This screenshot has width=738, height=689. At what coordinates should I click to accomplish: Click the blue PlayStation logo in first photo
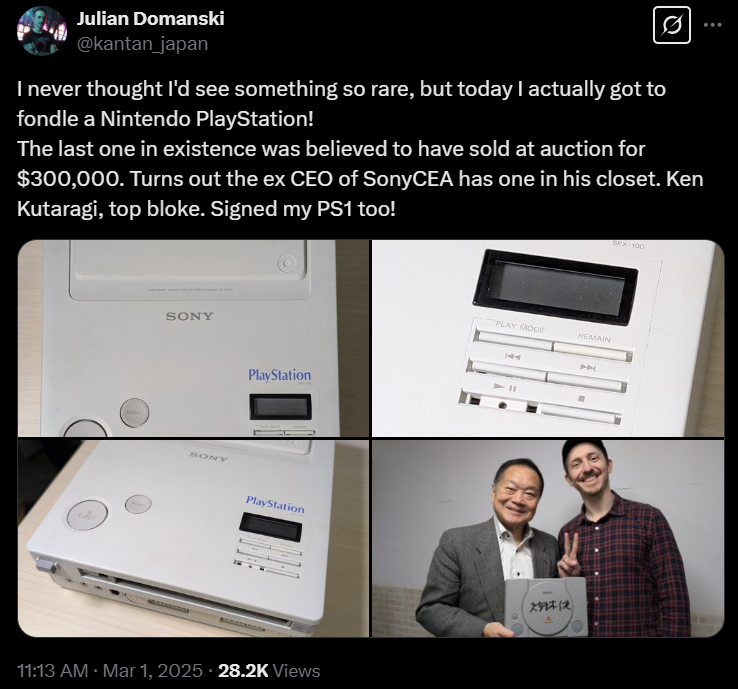[x=280, y=375]
